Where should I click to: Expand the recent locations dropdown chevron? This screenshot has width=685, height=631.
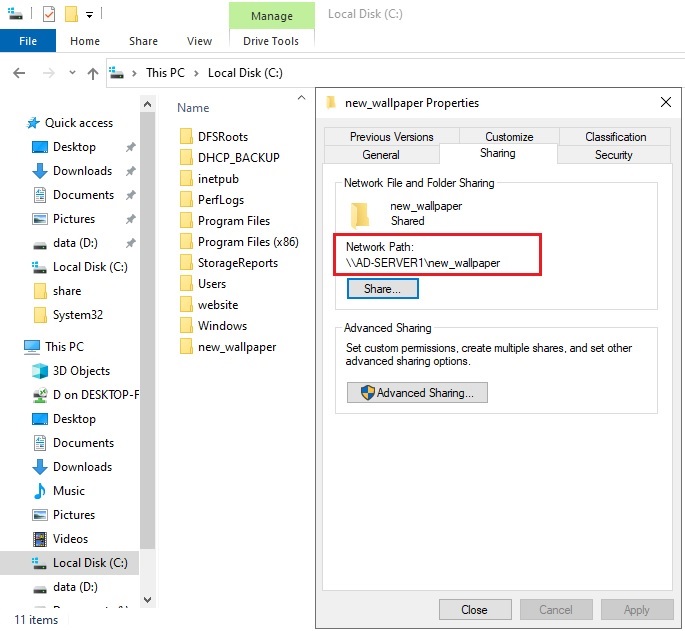click(70, 73)
